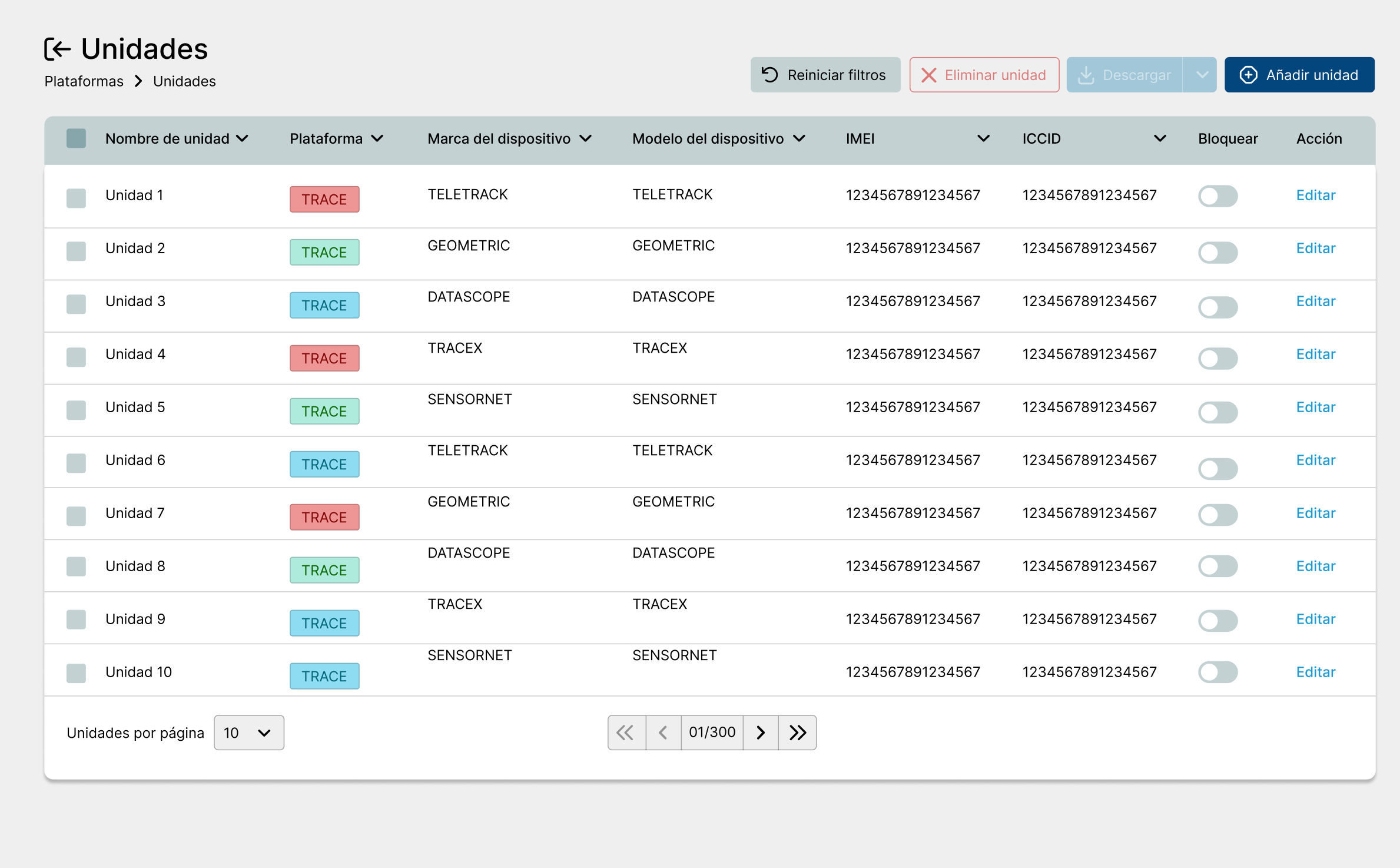
Task: Select all units with header checkbox
Action: [76, 138]
